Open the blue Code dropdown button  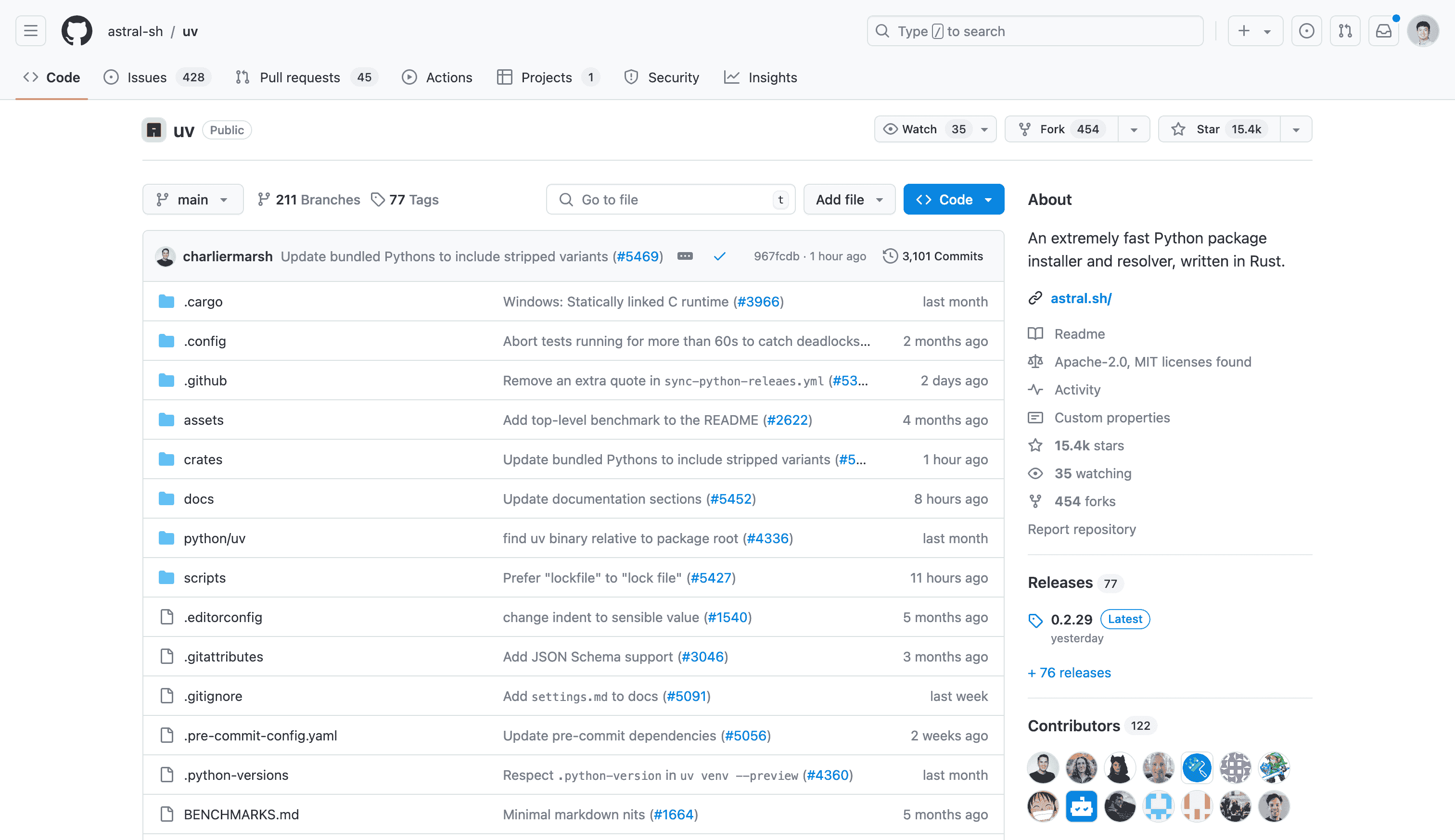coord(953,200)
